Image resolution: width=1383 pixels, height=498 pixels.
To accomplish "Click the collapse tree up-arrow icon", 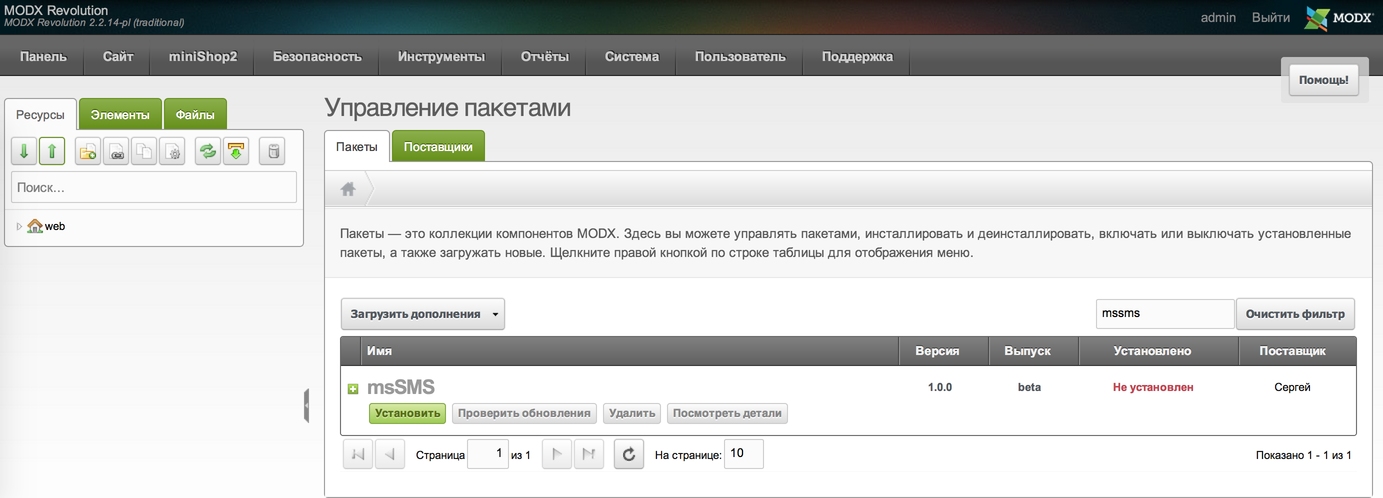I will (52, 152).
